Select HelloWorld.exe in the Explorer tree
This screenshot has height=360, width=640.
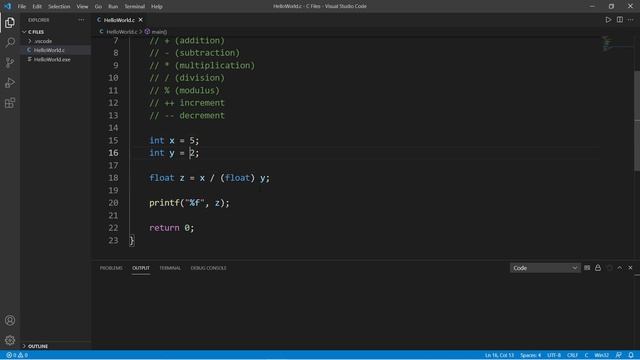tap(52, 60)
